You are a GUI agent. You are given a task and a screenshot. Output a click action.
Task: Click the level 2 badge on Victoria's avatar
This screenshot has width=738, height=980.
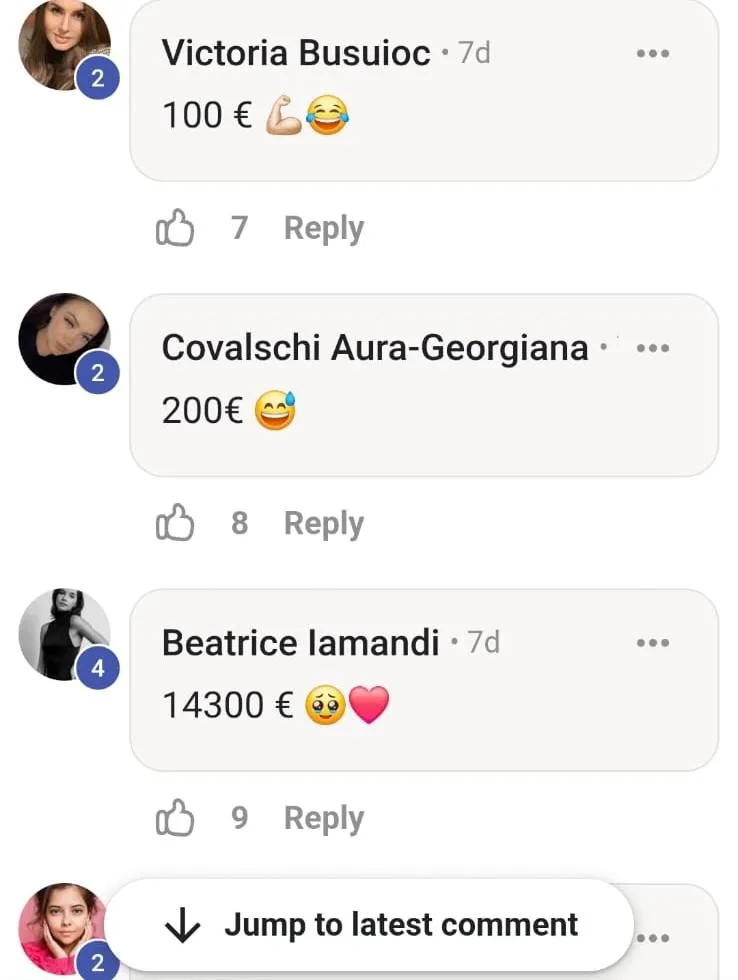click(x=98, y=79)
